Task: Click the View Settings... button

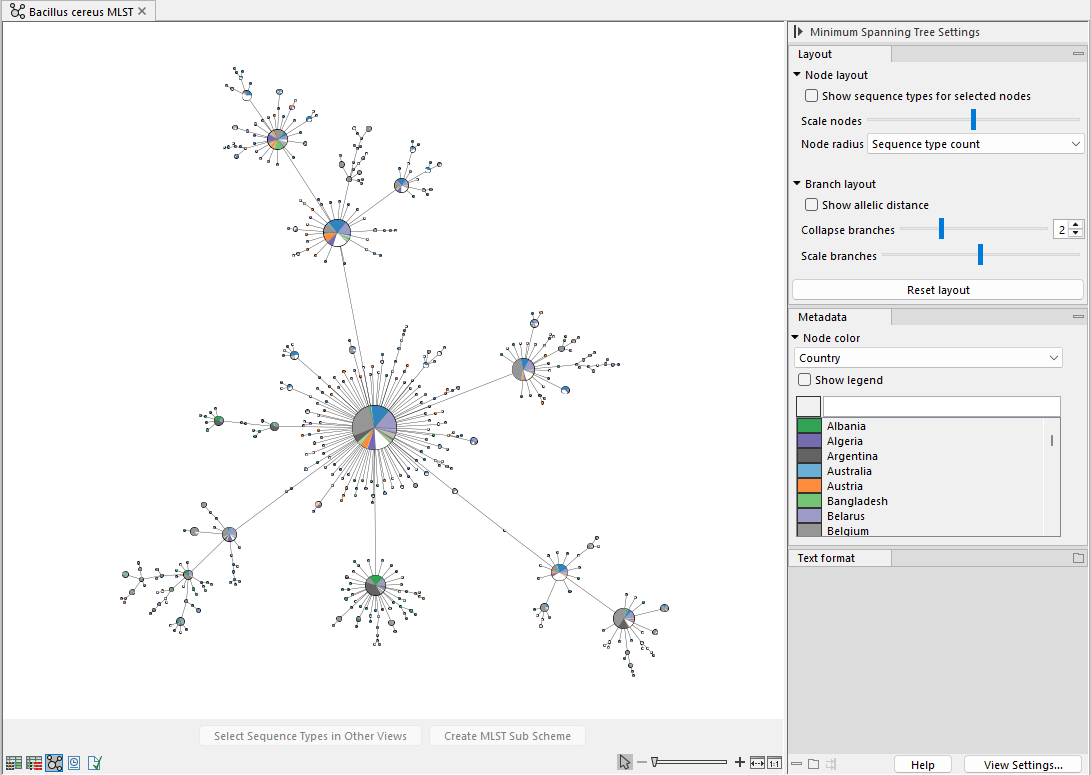Action: coord(1022,765)
